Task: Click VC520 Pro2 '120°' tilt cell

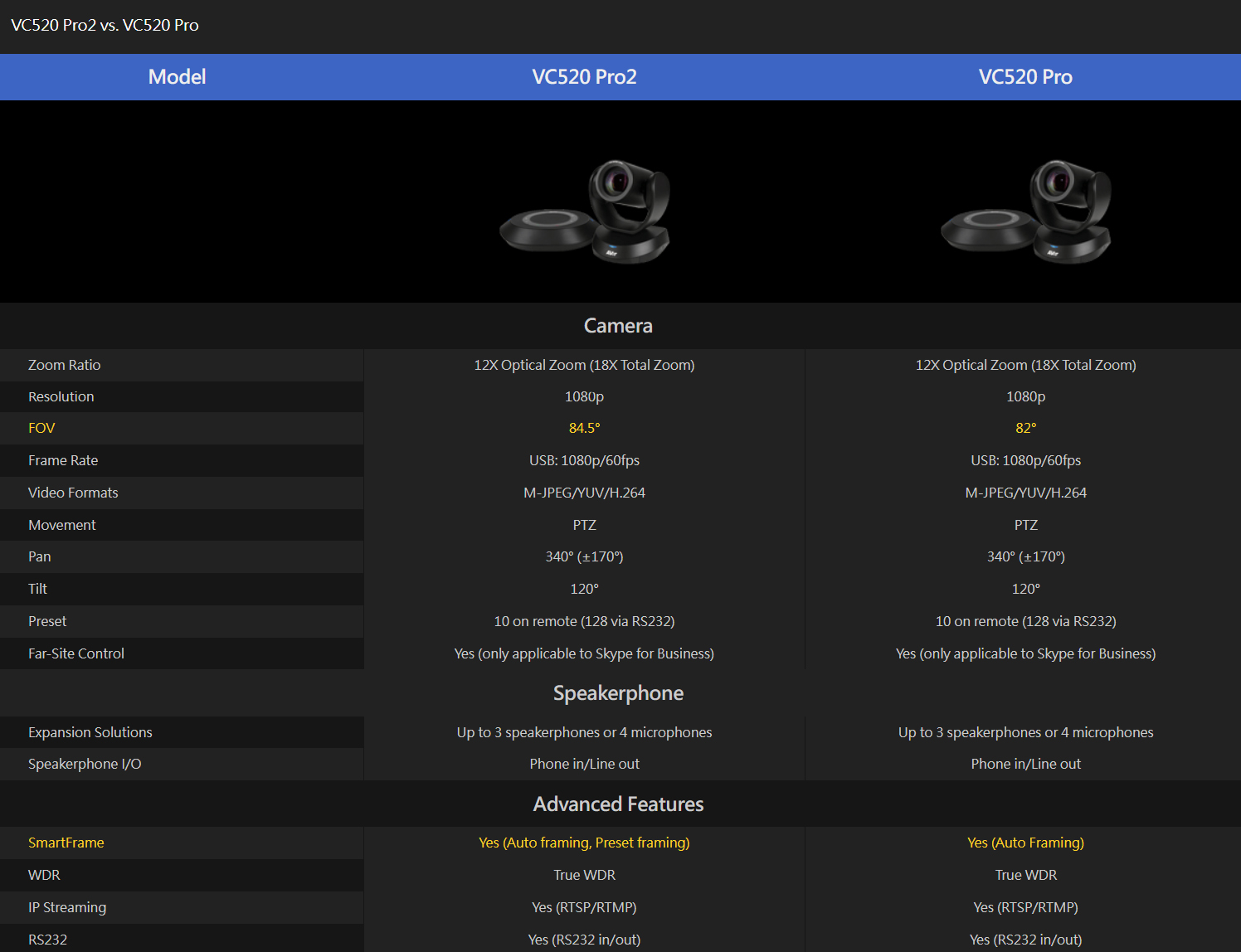Action: pos(584,589)
